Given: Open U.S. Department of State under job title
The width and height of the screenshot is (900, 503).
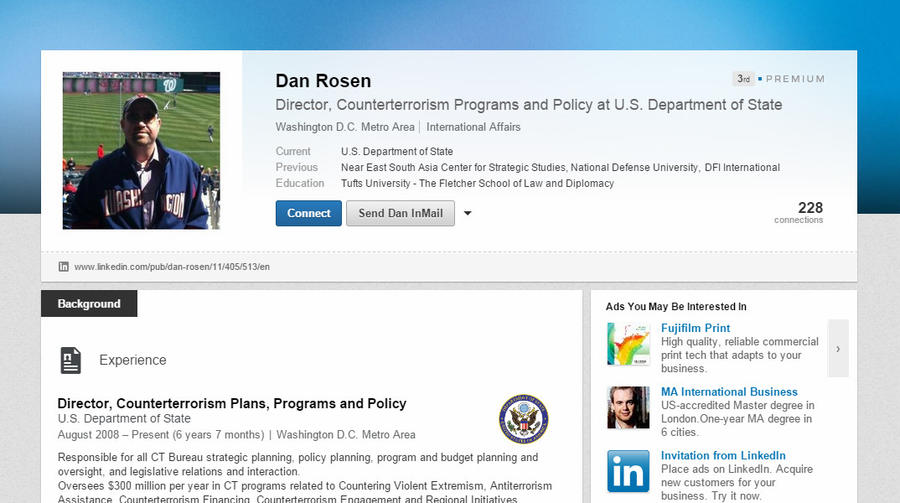Looking at the screenshot, I should [124, 419].
